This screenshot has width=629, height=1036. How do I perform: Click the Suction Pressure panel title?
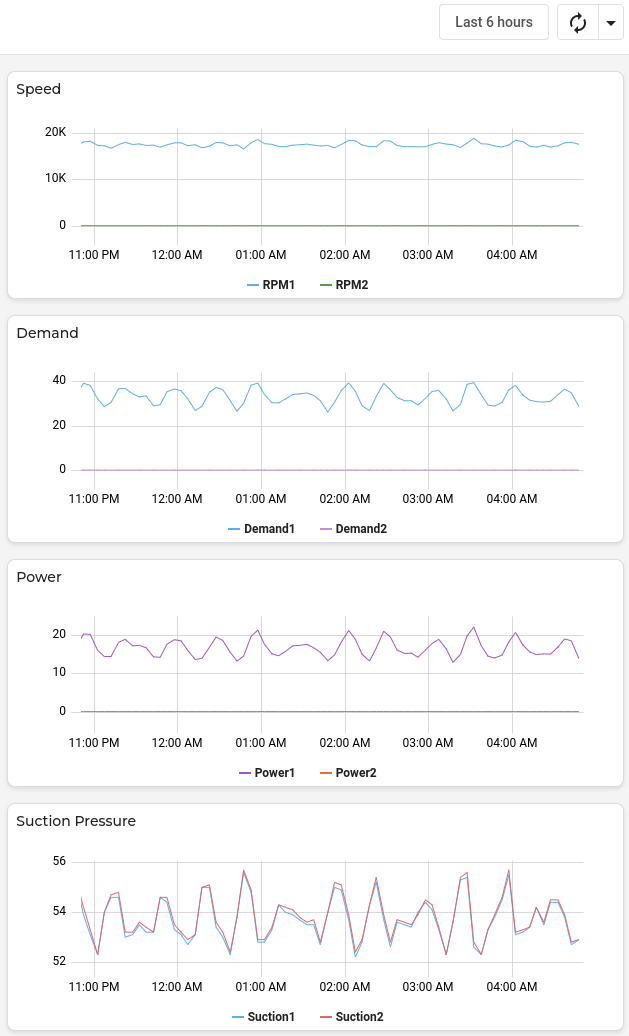click(76, 821)
